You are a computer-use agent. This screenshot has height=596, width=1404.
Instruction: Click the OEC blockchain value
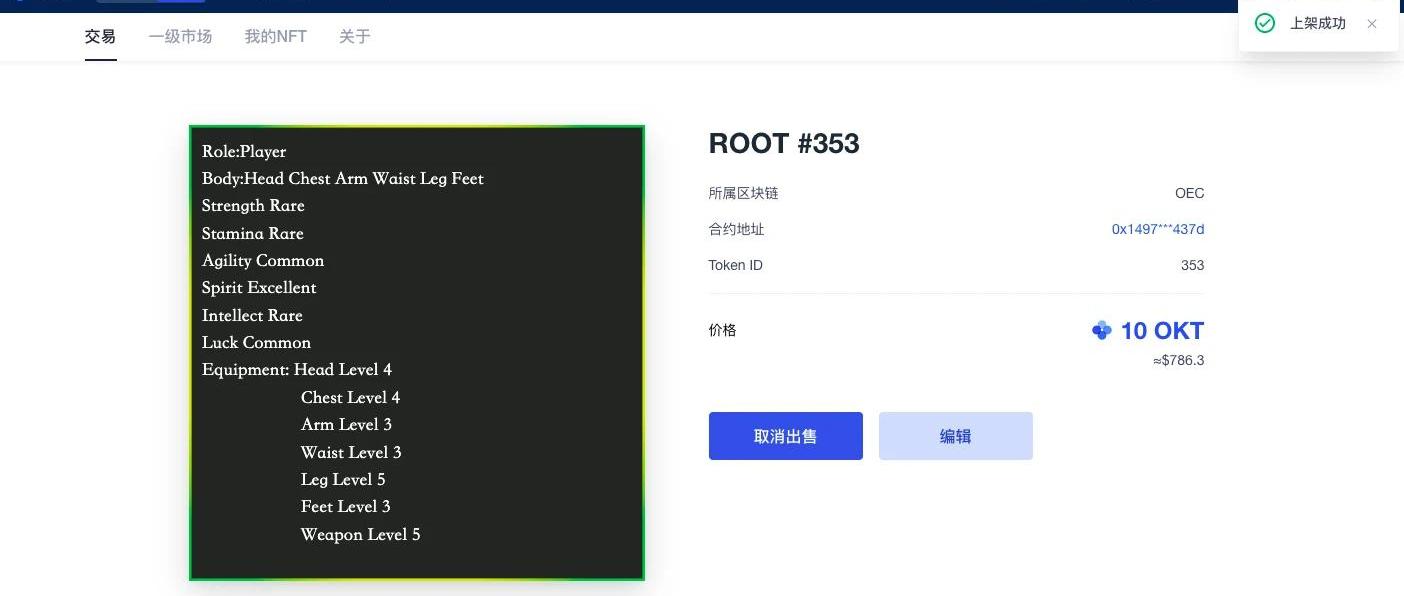[x=1189, y=193]
